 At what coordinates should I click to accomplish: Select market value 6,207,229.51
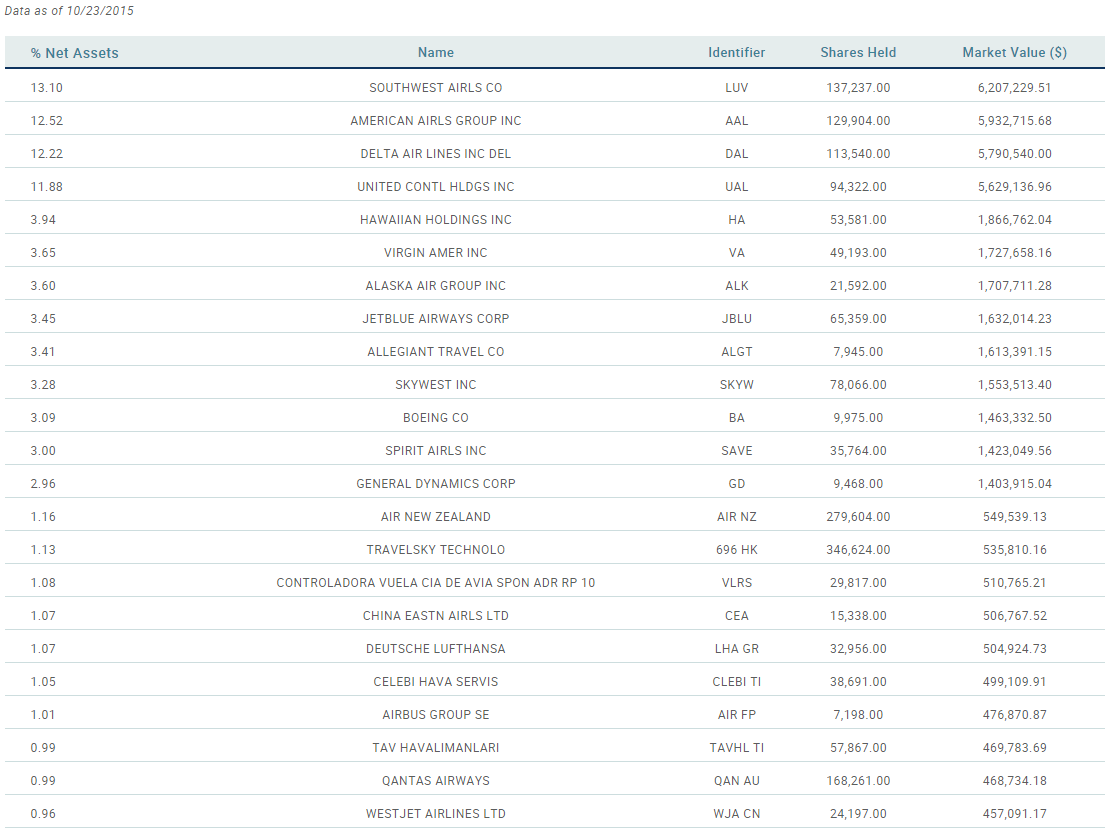(1014, 88)
